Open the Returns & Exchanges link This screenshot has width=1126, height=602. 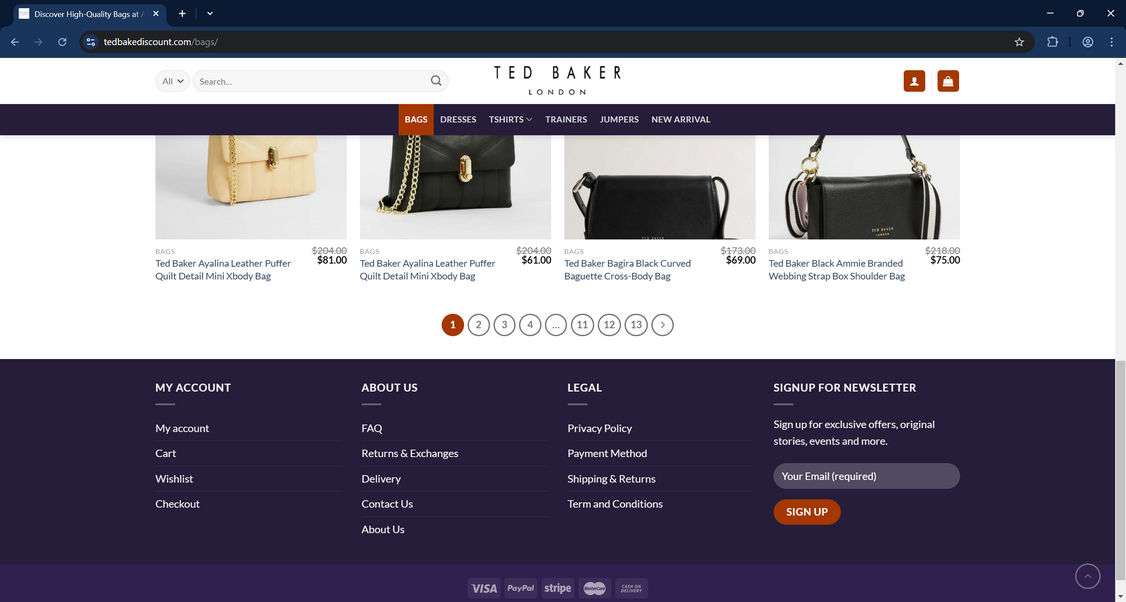pos(409,453)
